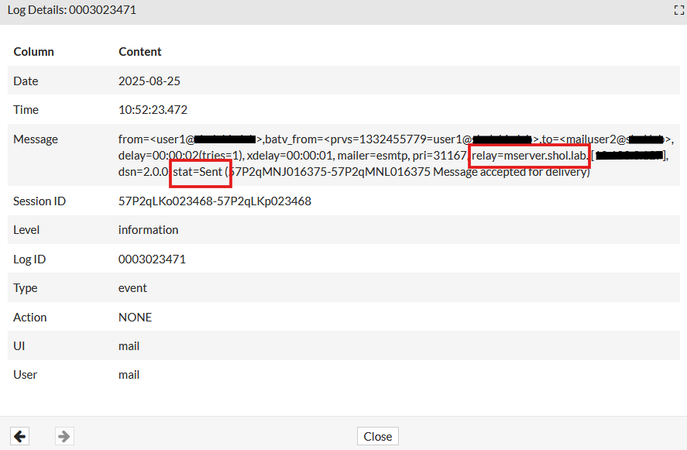Click the Message row label
The width and height of the screenshot is (687, 450).
tap(35, 139)
